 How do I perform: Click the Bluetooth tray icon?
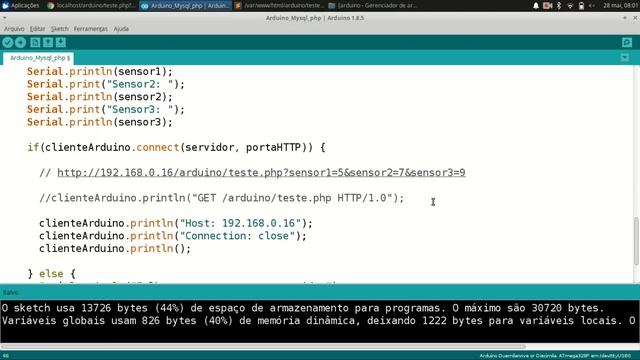pos(559,6)
